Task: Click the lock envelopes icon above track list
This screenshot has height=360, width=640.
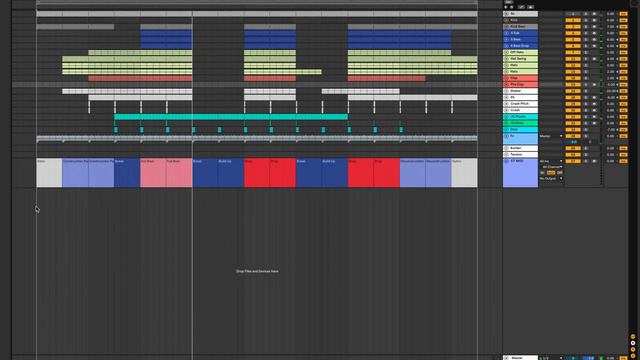Action: tap(531, 7)
